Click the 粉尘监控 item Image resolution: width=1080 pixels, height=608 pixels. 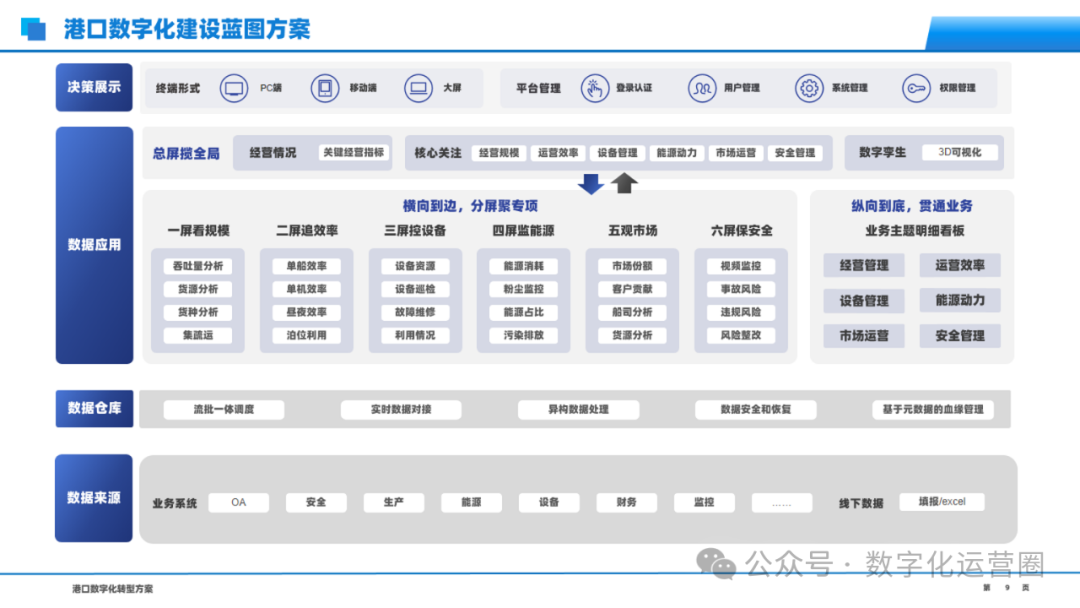point(523,289)
